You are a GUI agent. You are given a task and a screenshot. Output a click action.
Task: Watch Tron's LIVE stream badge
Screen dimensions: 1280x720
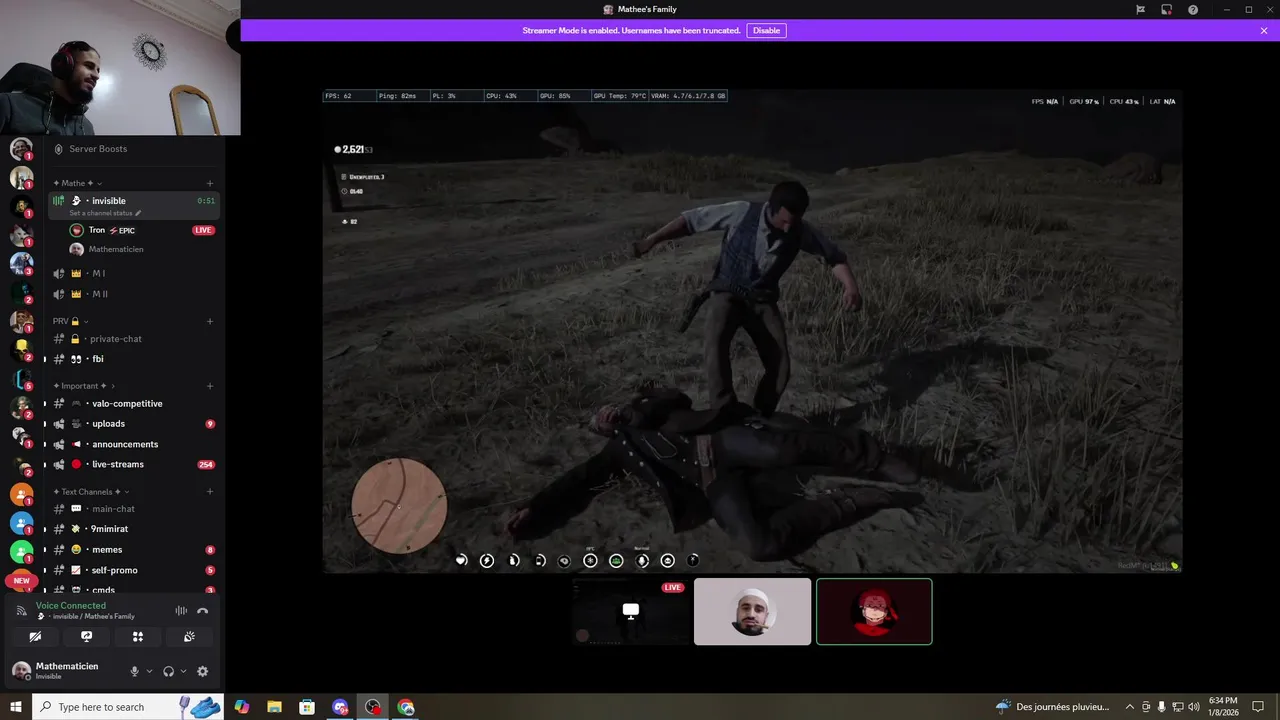[x=203, y=230]
